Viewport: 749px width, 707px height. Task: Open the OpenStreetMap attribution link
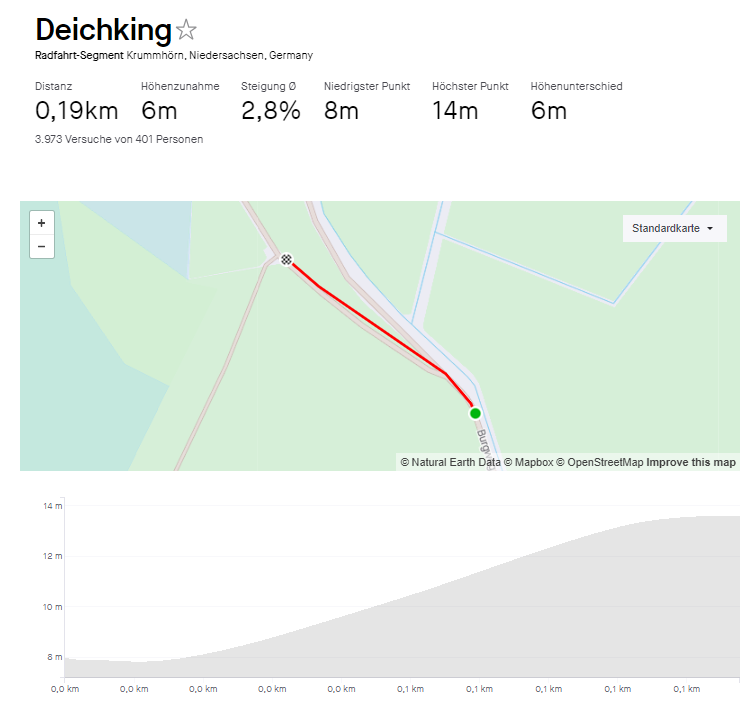pyautogui.click(x=604, y=462)
